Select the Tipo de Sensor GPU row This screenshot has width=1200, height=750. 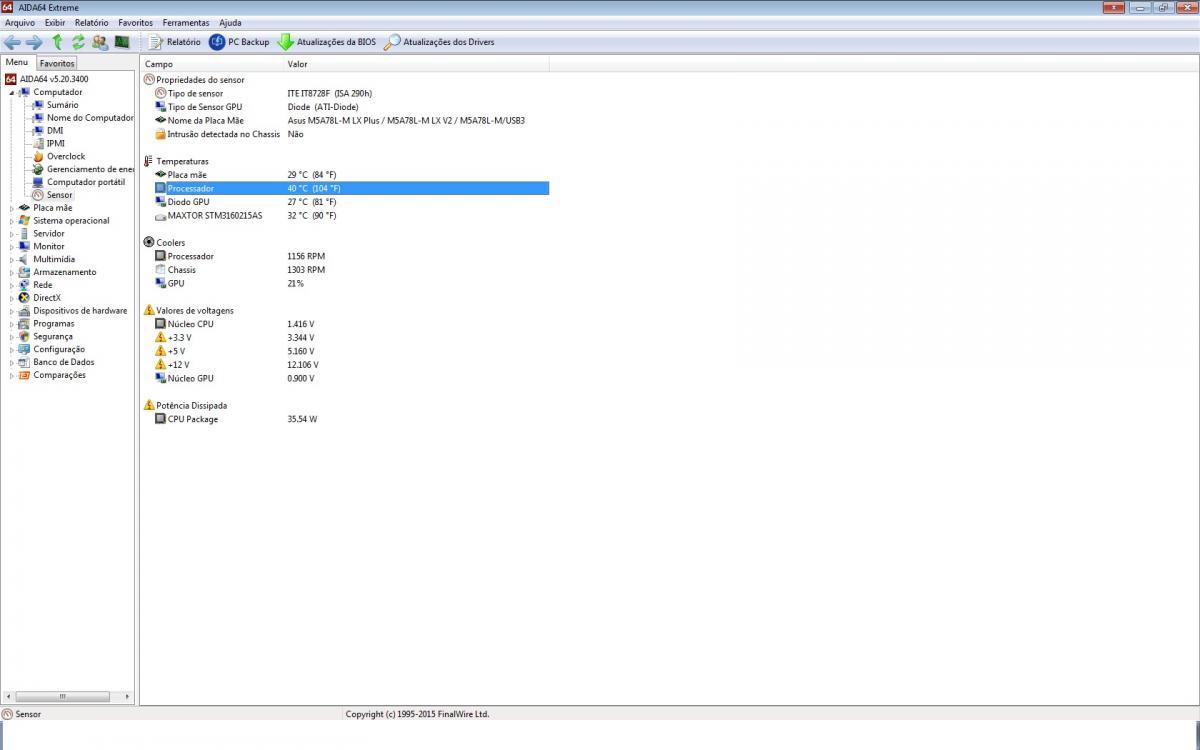pyautogui.click(x=346, y=107)
